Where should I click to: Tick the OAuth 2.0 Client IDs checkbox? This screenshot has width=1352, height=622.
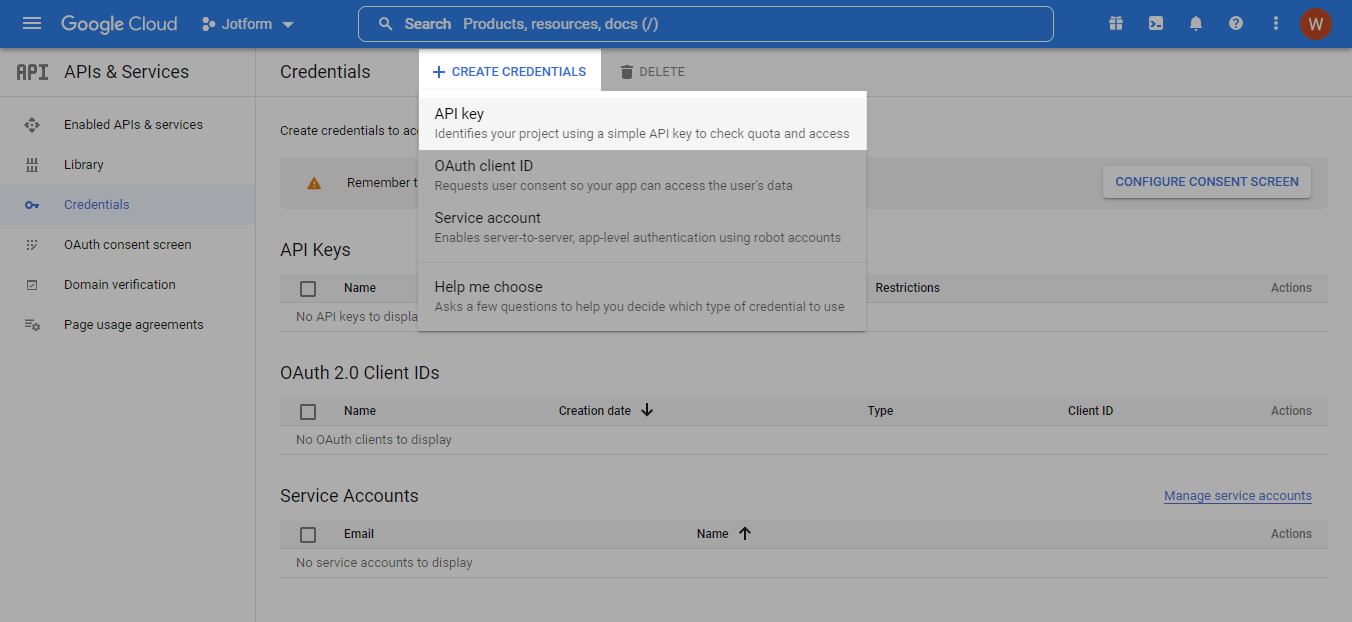point(308,411)
